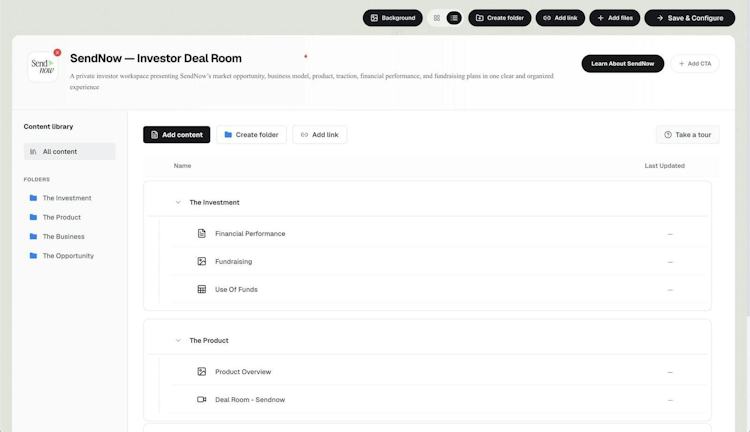The image size is (750, 432).
Task: Start the Take a tour guide
Action: (x=688, y=135)
